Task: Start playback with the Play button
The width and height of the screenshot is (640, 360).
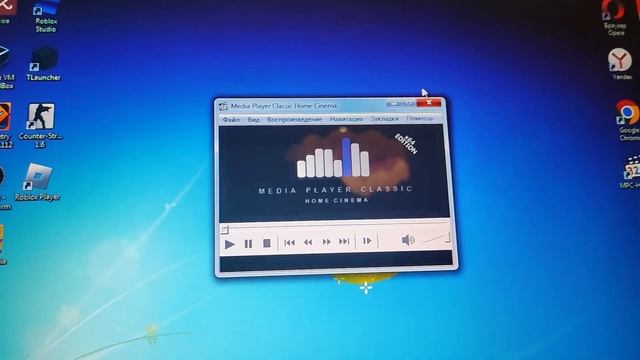Action: pyautogui.click(x=229, y=244)
